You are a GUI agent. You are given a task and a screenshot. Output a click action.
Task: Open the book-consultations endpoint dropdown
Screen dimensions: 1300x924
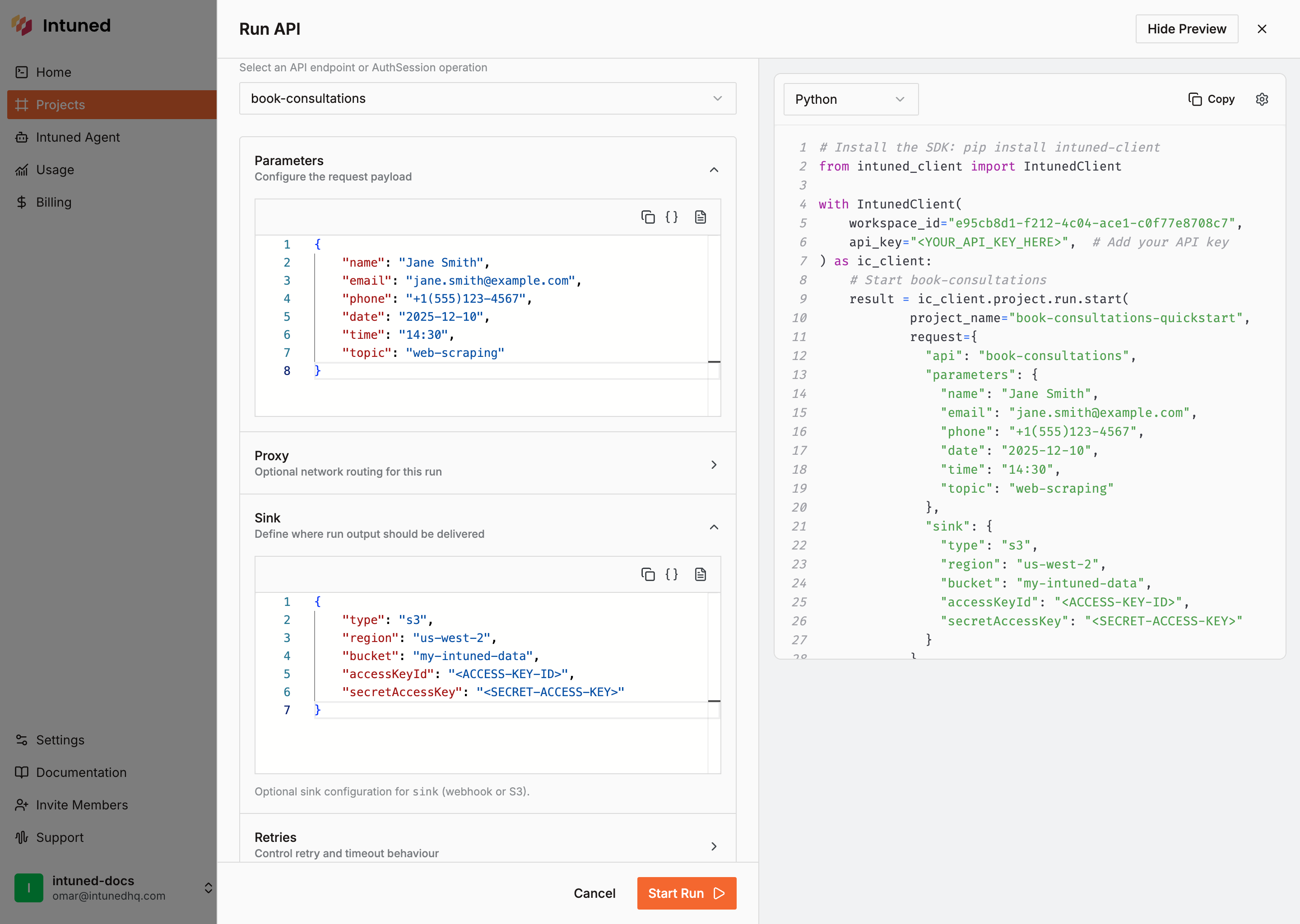click(x=487, y=98)
